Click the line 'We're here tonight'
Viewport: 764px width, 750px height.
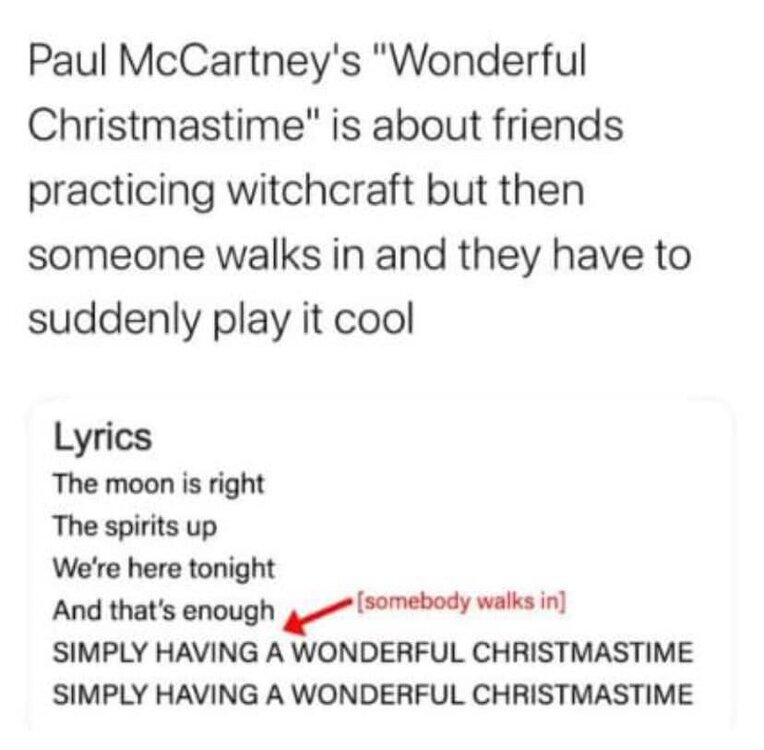(x=164, y=569)
